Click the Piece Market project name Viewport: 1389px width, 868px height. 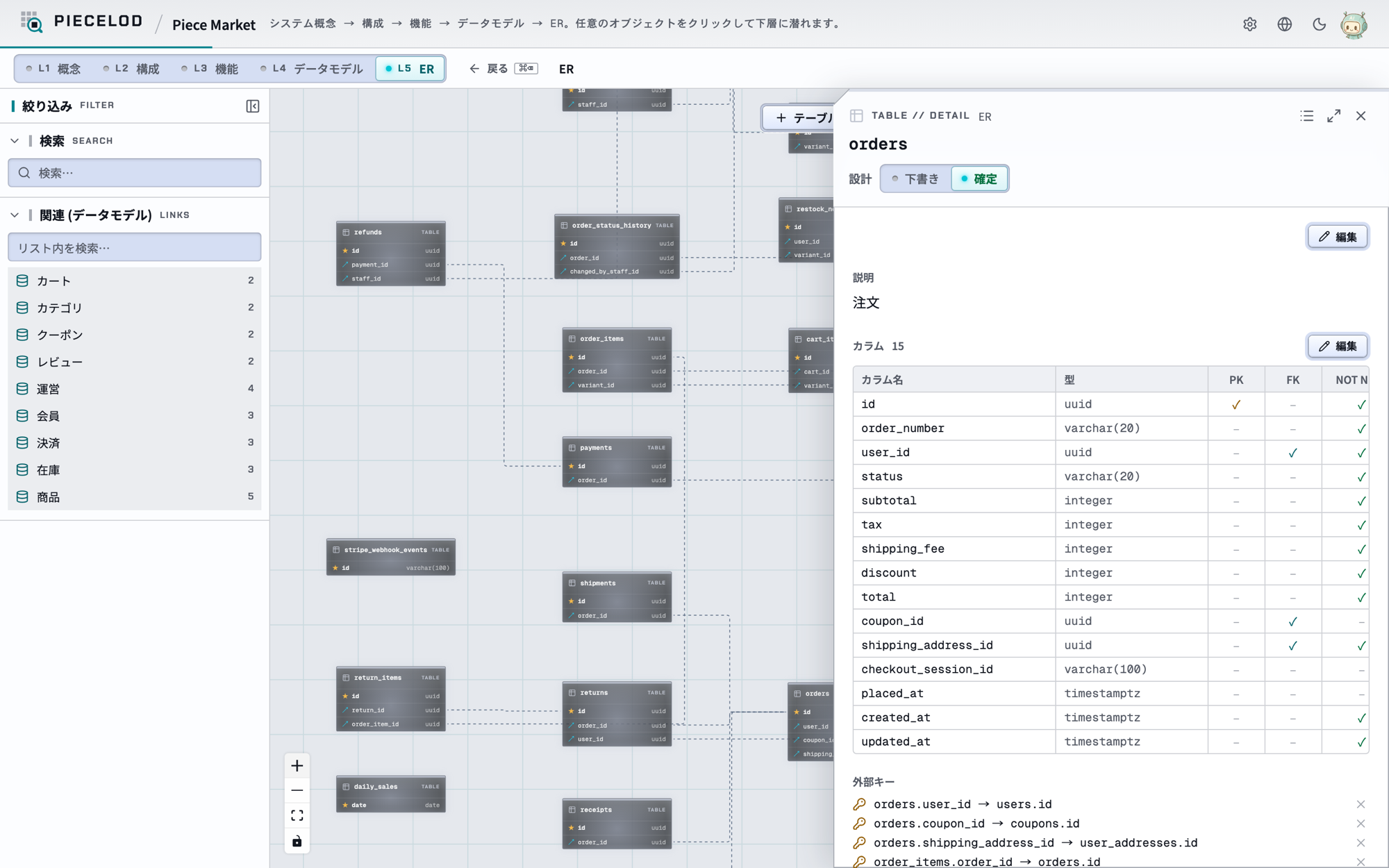coord(214,25)
